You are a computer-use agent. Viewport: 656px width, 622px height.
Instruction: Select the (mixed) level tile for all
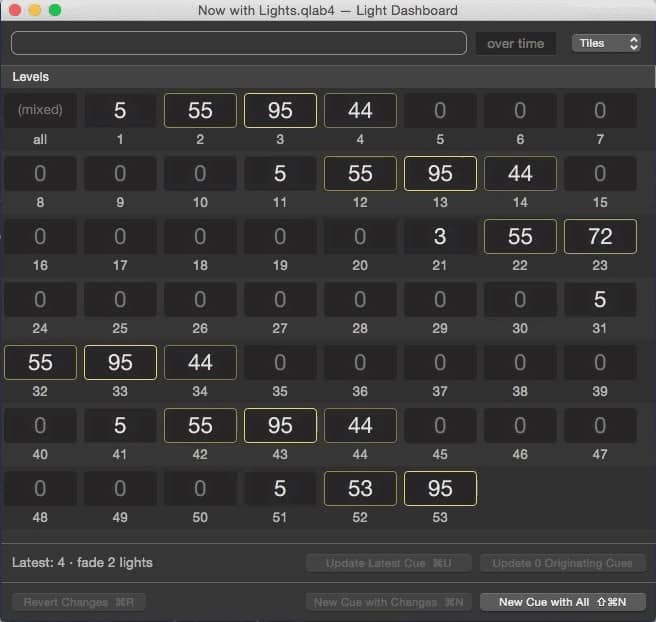[x=40, y=110]
